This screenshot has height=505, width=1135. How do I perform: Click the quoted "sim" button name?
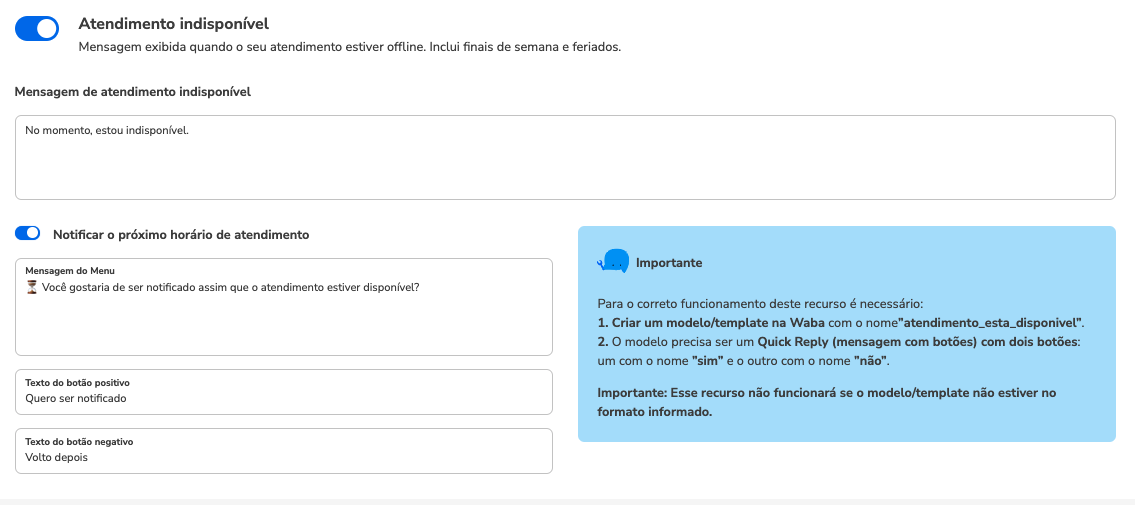(707, 360)
